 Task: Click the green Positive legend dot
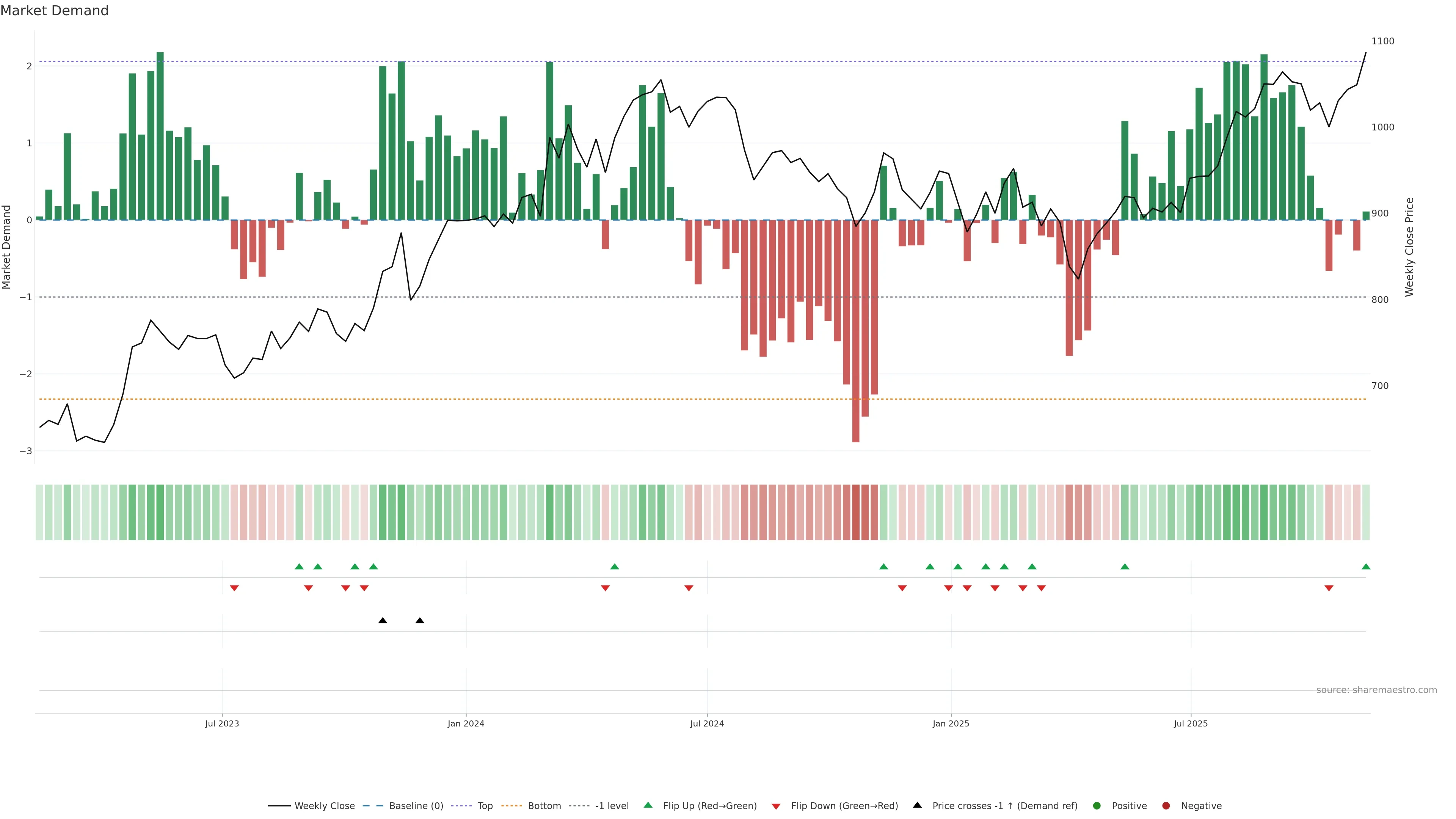coord(1097,806)
